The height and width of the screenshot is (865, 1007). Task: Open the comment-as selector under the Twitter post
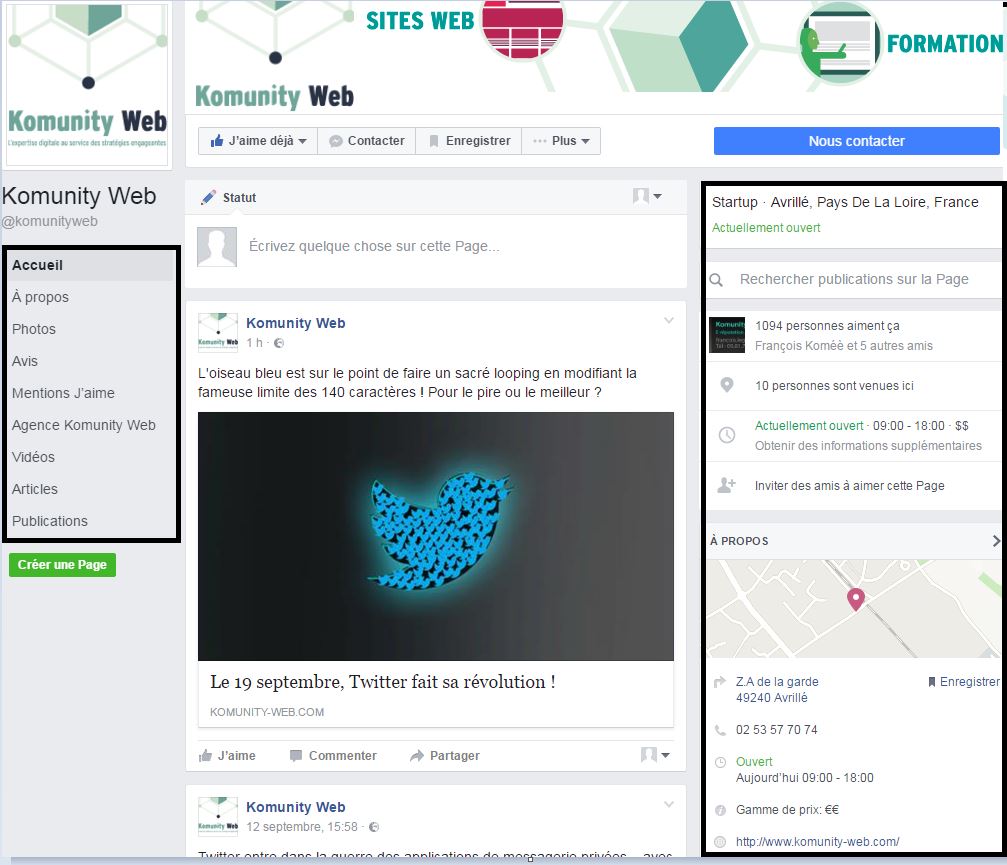pos(656,755)
